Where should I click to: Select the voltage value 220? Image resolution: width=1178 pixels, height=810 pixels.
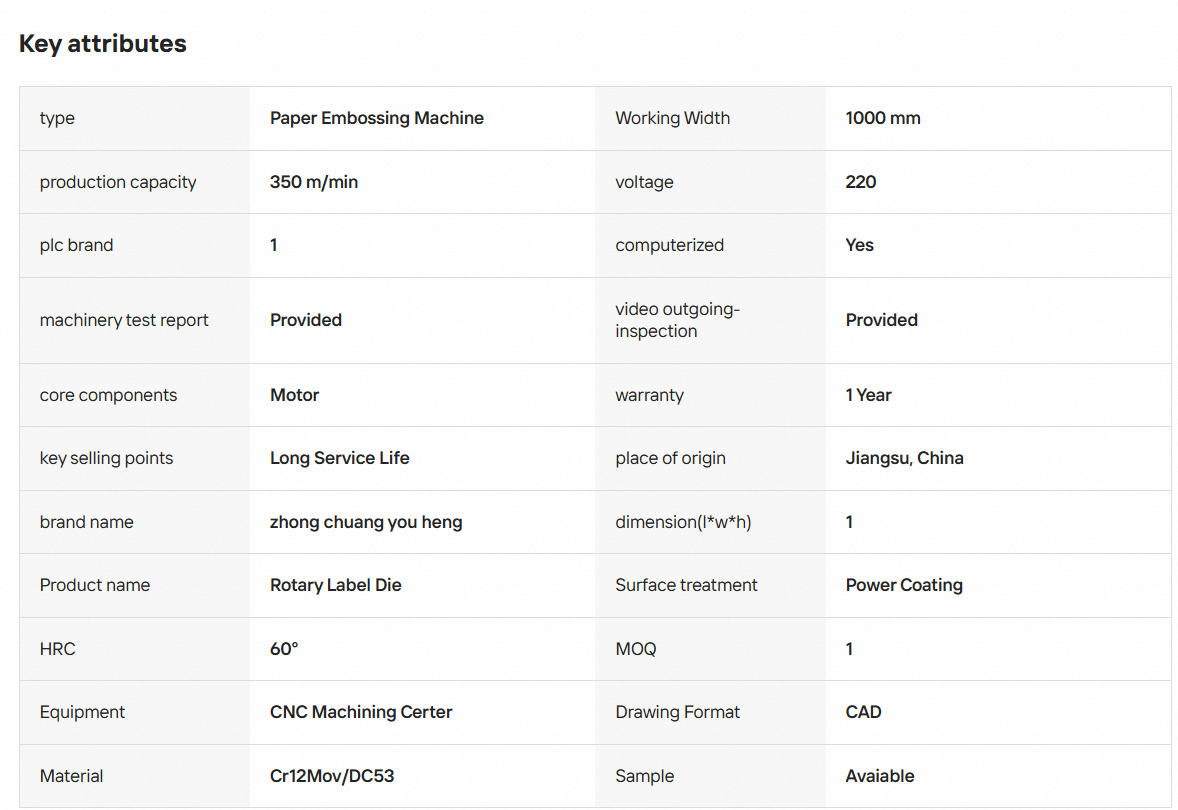(861, 182)
